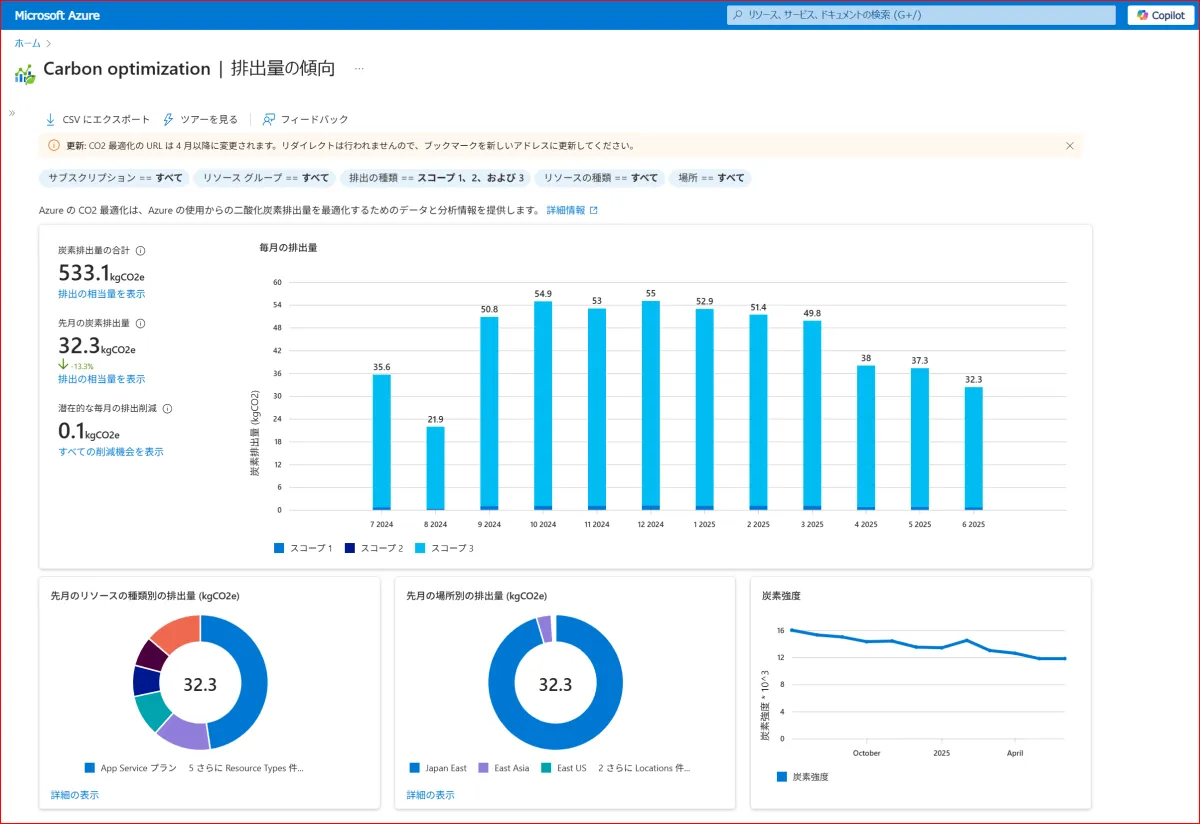Open the 排出の種類 scope filter
Image resolution: width=1200 pixels, height=824 pixels.
click(x=435, y=178)
